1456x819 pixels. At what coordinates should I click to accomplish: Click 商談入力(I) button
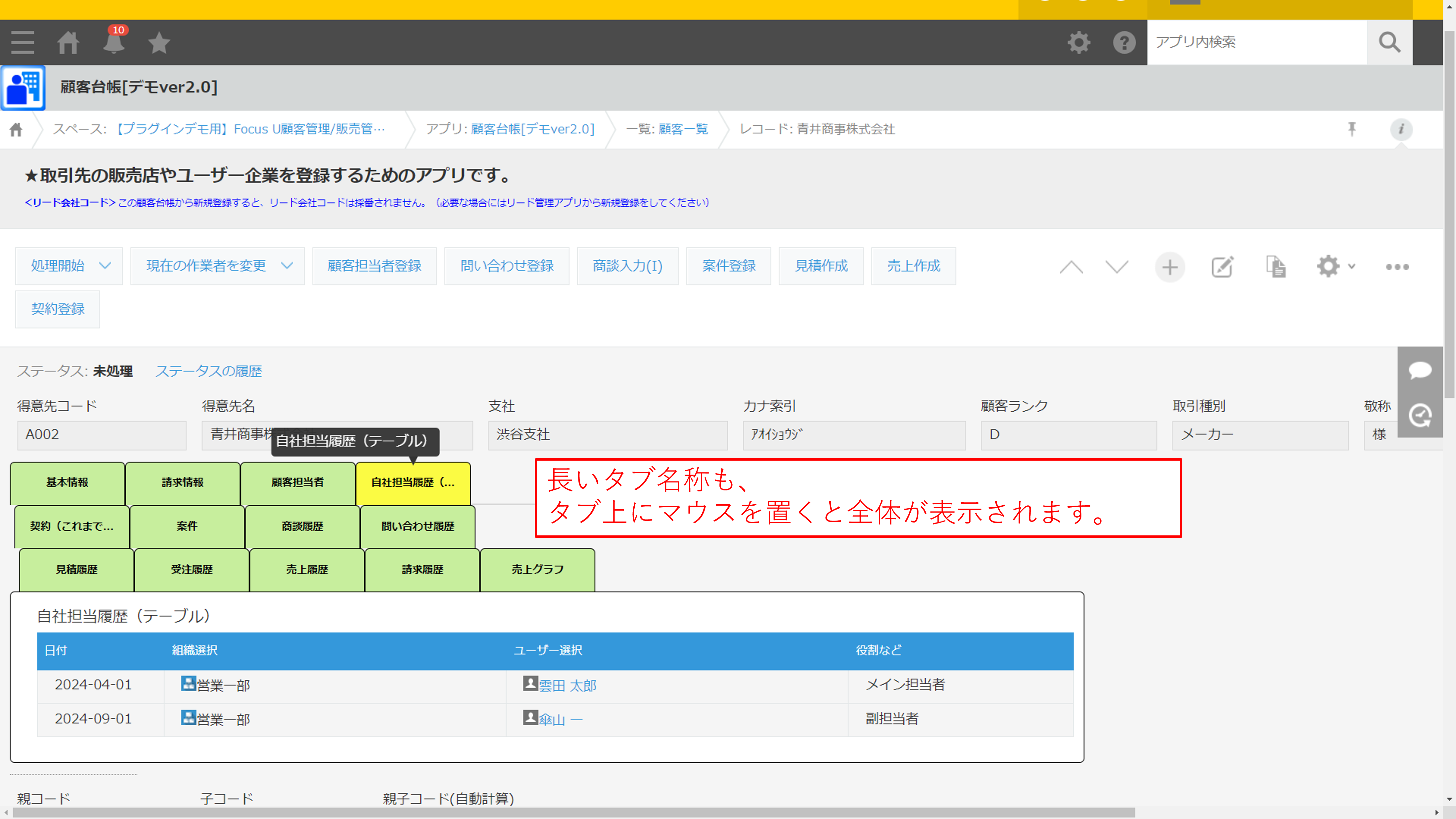click(x=627, y=266)
